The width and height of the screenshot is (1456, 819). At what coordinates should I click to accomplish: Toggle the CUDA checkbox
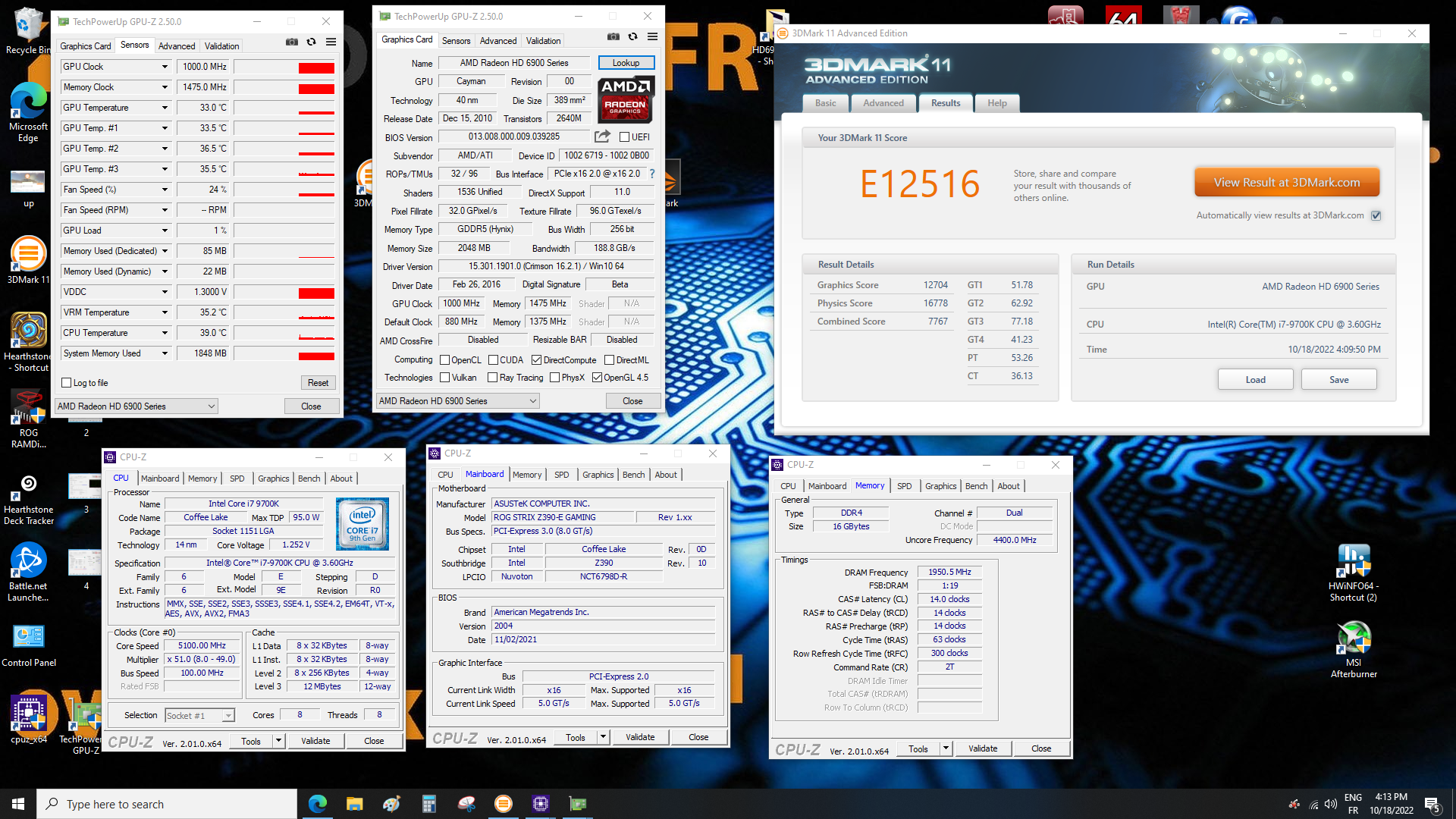tap(493, 360)
